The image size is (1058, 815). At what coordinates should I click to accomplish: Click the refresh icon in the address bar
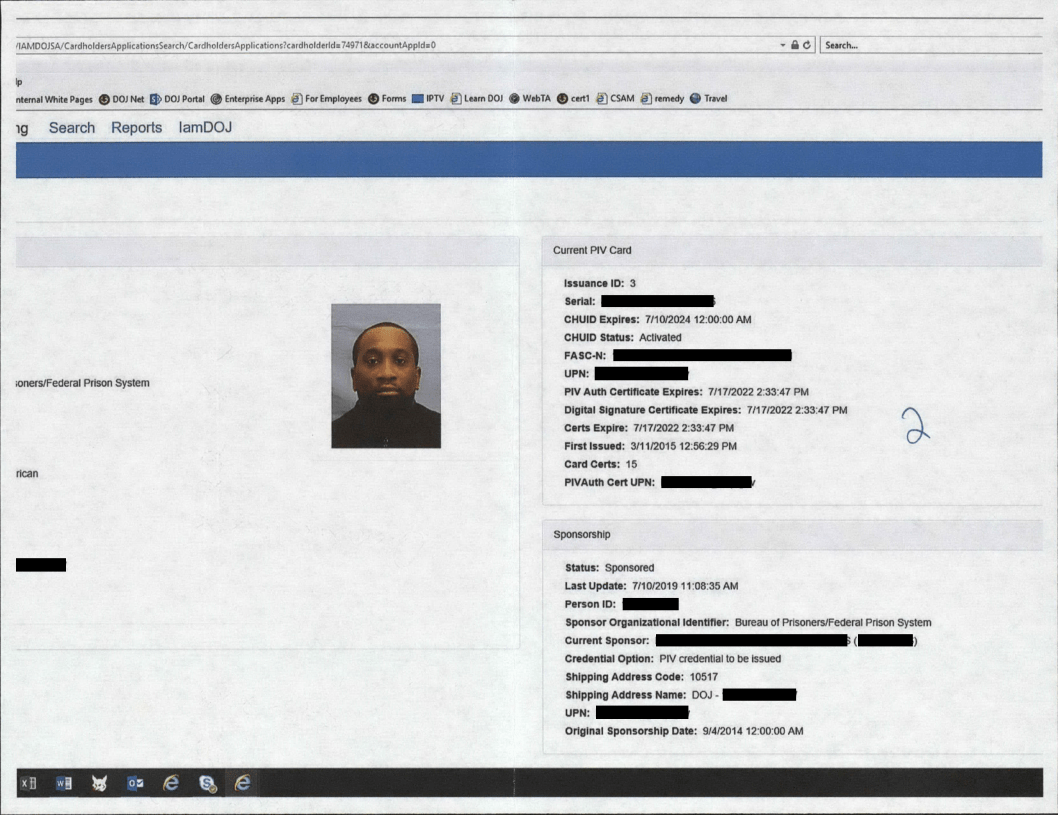[806, 45]
